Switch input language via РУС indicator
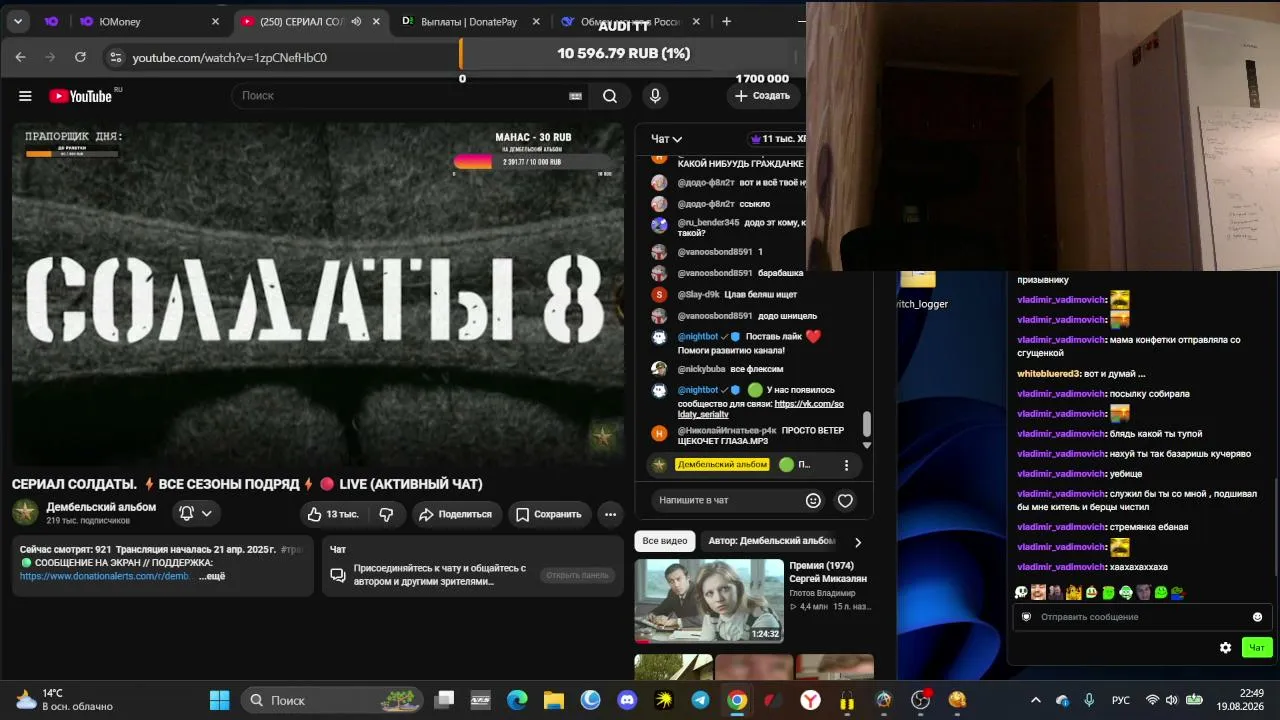The height and width of the screenshot is (720, 1280). pos(1121,700)
